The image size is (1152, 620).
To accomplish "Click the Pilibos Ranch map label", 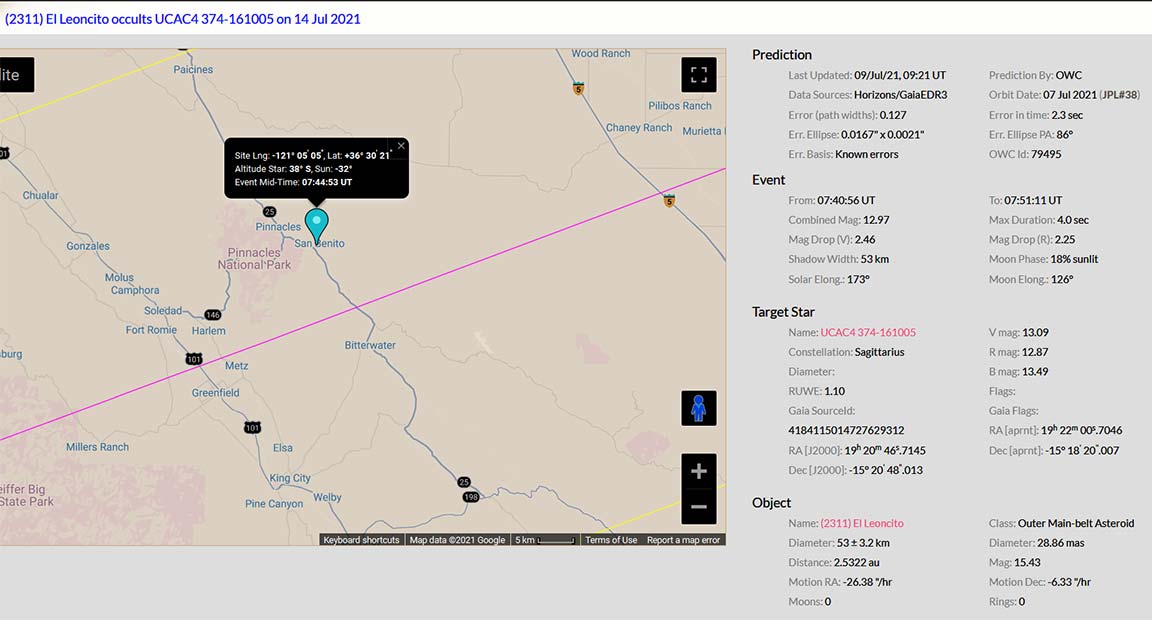I will [x=680, y=106].
